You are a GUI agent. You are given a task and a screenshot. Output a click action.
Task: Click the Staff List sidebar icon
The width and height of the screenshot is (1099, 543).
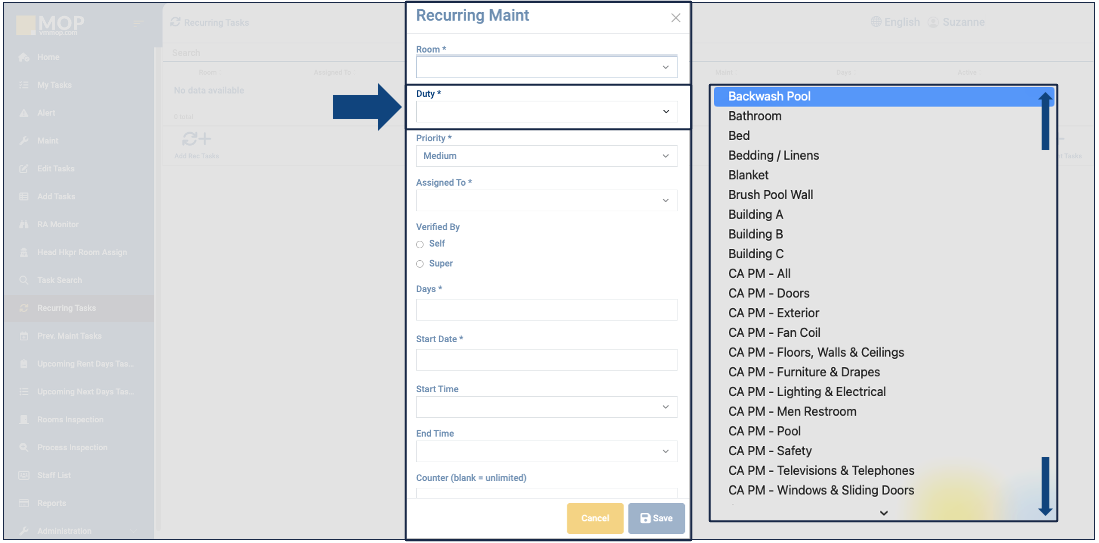coord(24,476)
